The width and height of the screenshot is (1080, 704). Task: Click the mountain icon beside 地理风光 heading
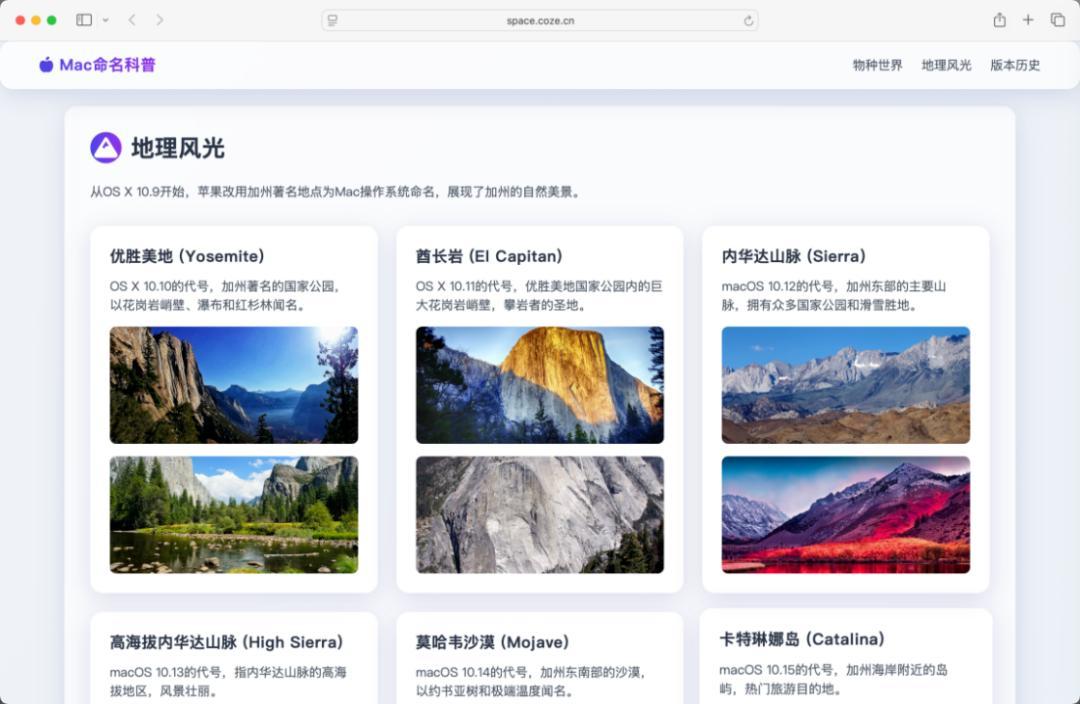106,148
